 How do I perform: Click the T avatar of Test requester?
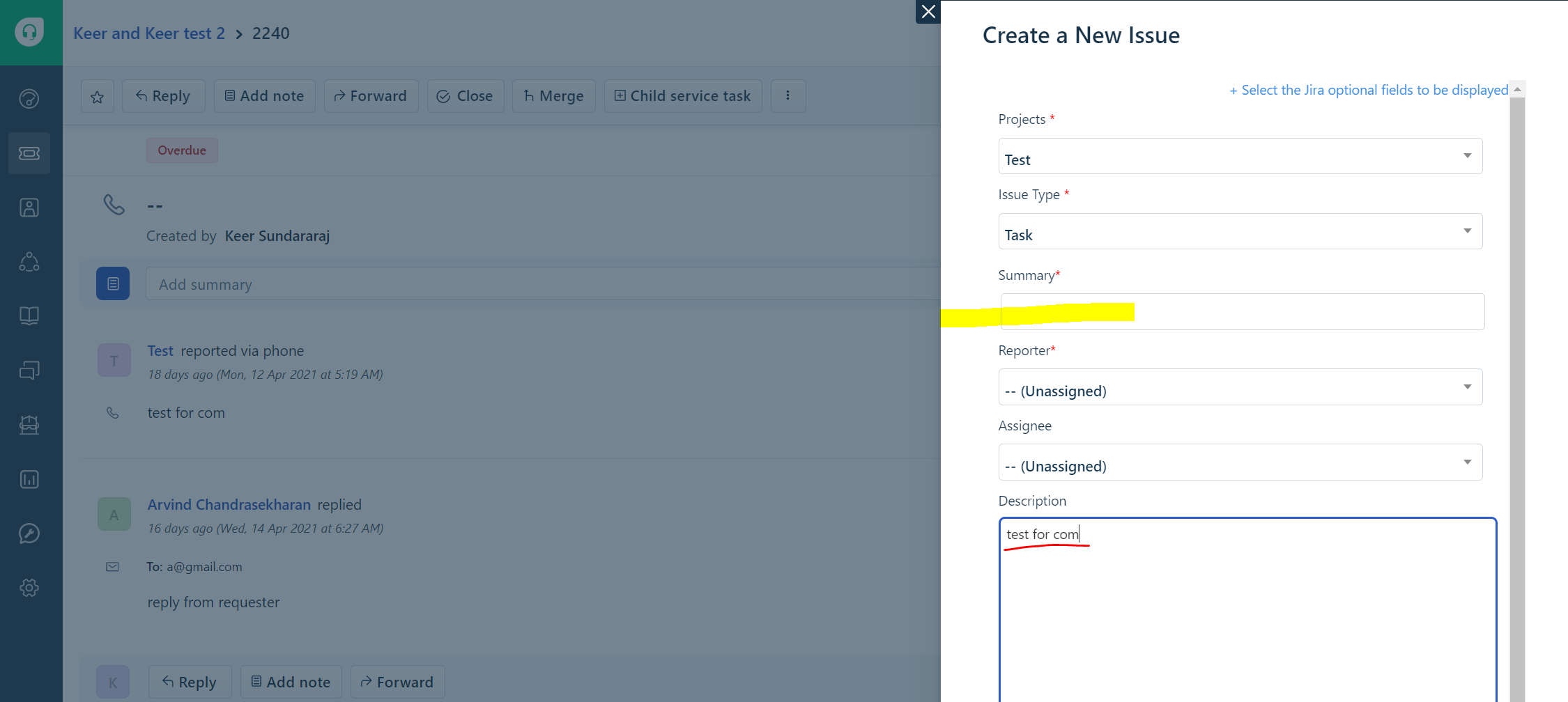click(114, 361)
